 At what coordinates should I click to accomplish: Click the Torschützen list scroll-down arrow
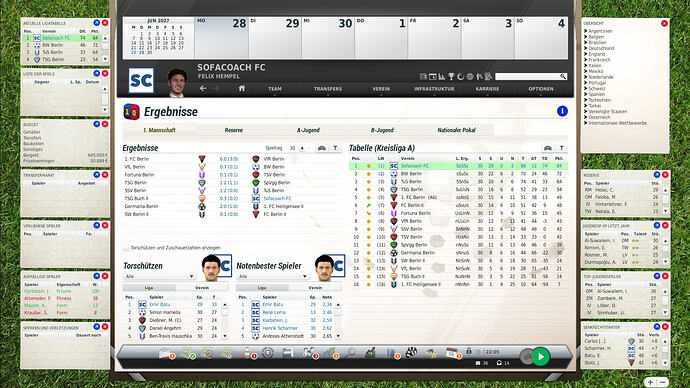click(x=225, y=336)
